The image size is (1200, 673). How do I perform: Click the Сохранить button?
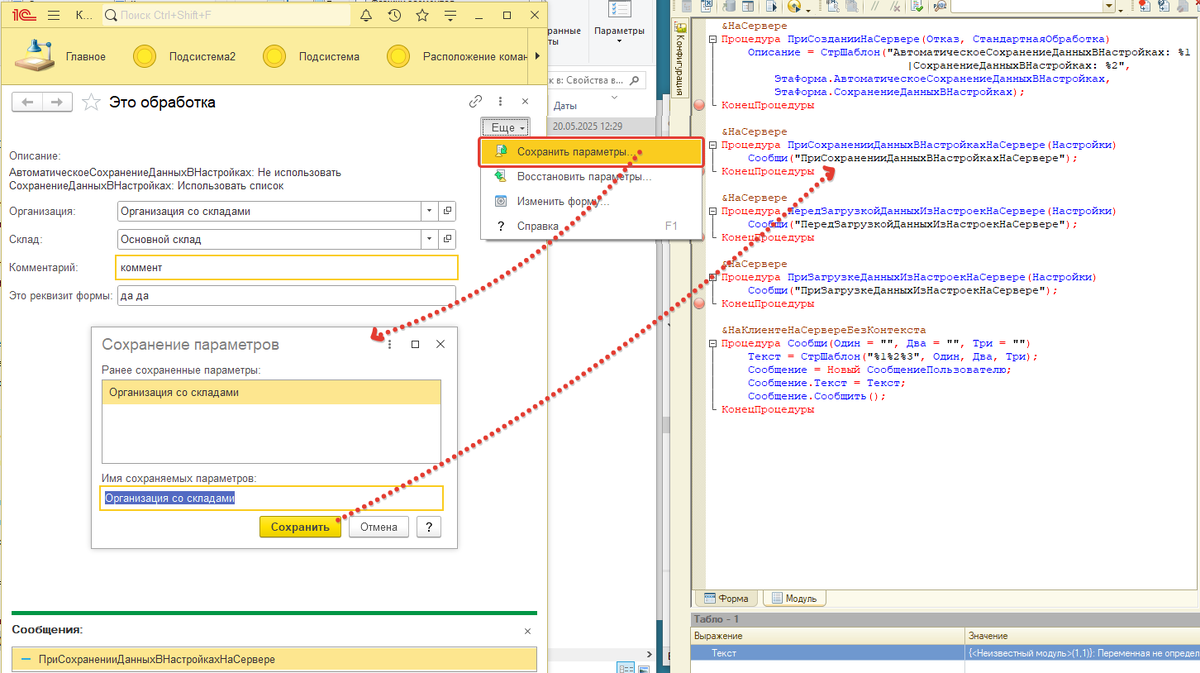coord(300,527)
